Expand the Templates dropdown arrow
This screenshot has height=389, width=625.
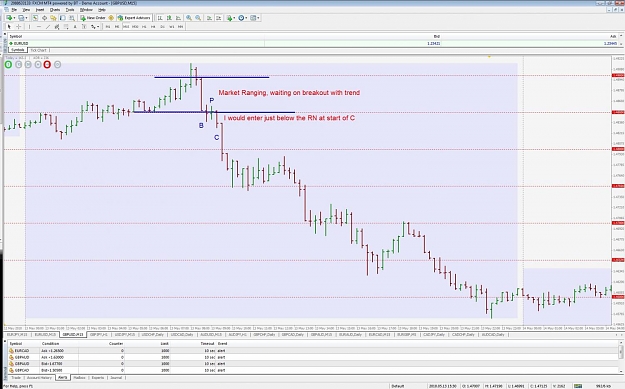tap(258, 18)
